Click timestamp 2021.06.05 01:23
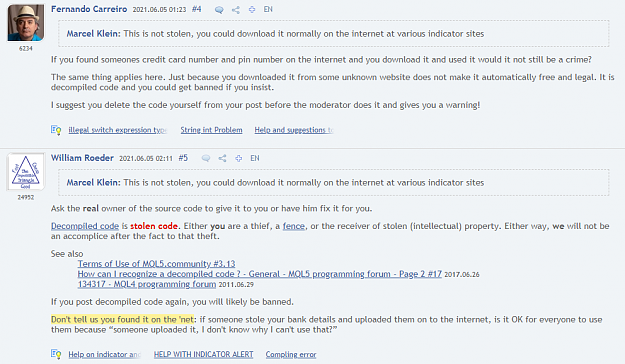 [x=159, y=10]
